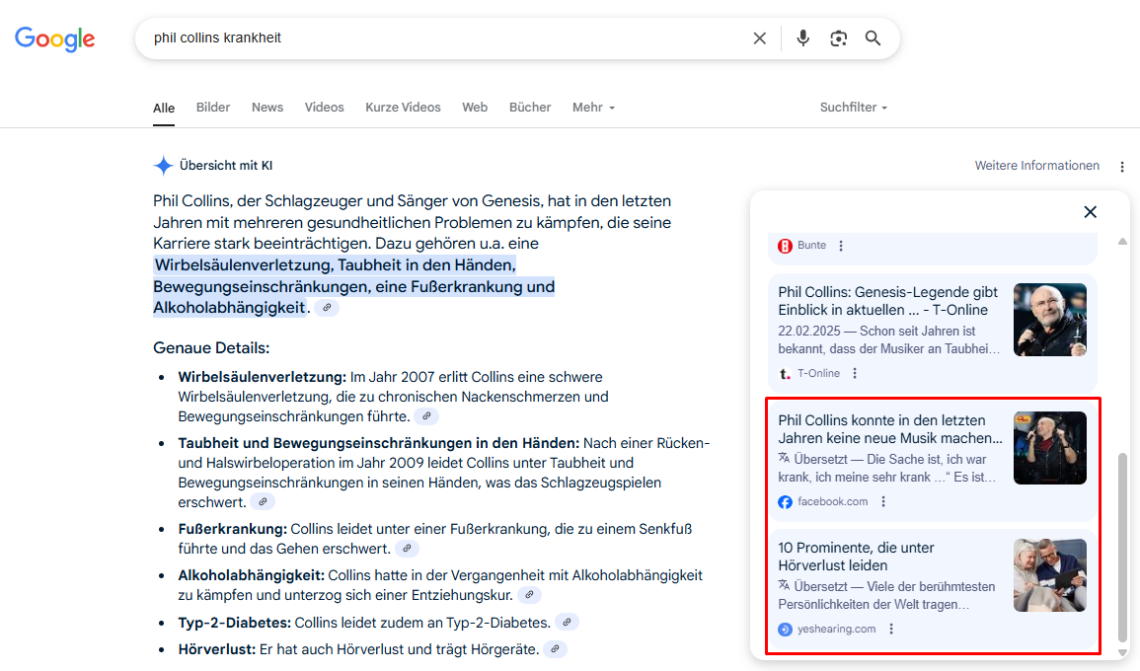
Task: Switch to the Videos tab
Action: (324, 107)
